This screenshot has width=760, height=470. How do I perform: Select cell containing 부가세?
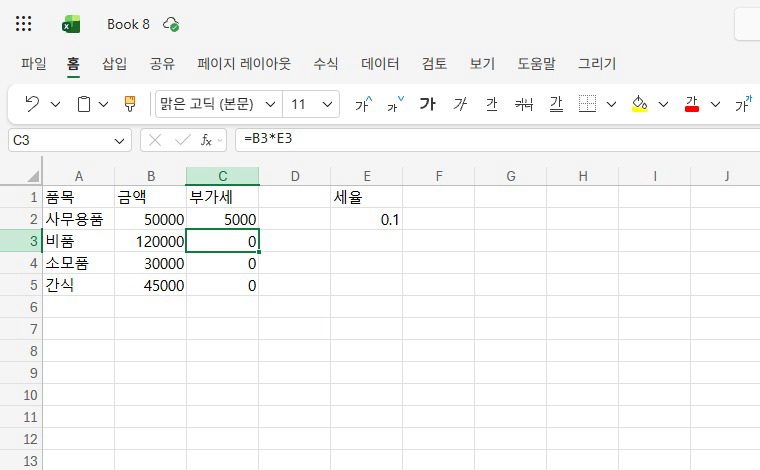click(x=222, y=197)
